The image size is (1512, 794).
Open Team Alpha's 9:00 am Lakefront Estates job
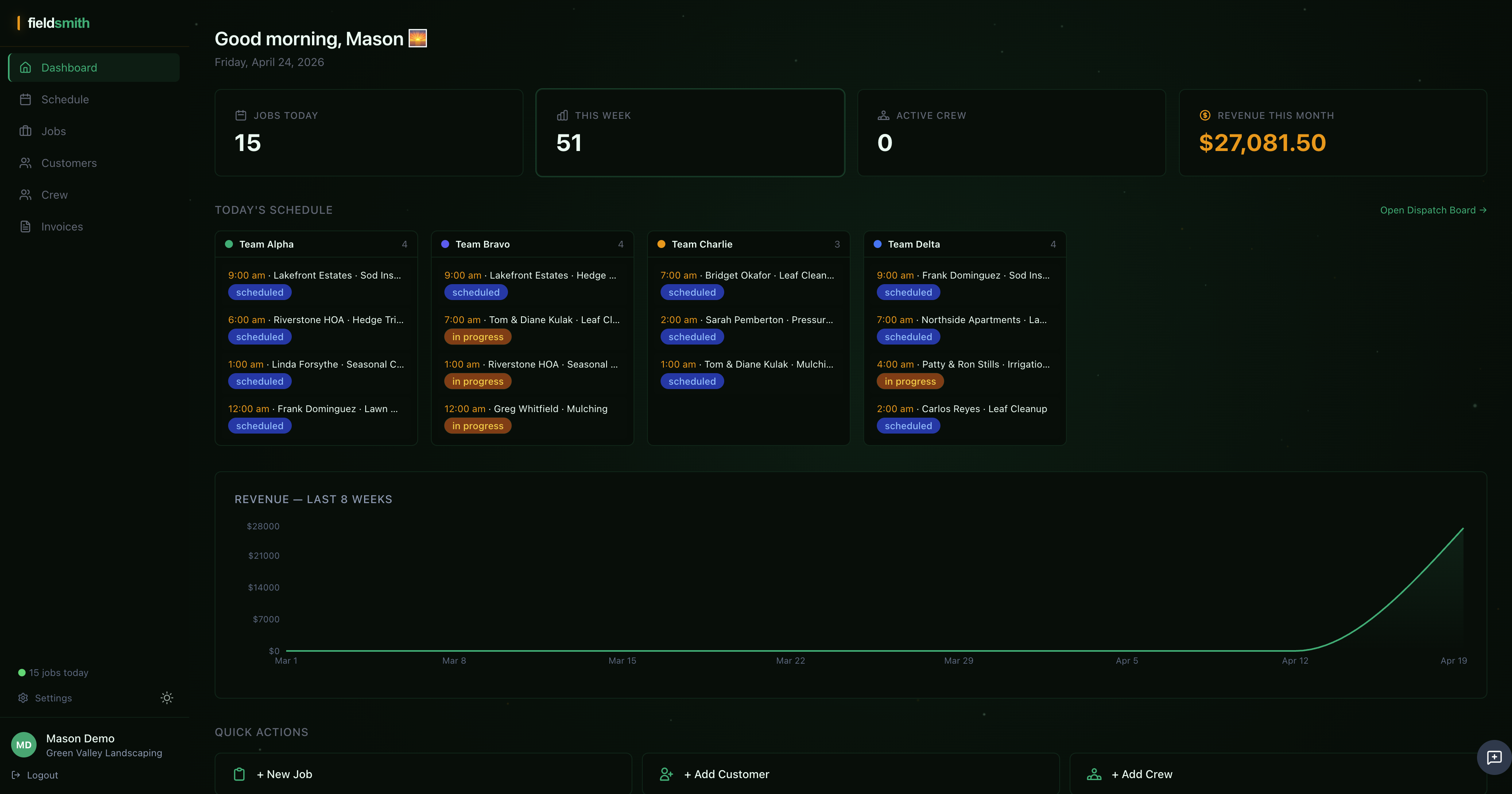pos(316,283)
